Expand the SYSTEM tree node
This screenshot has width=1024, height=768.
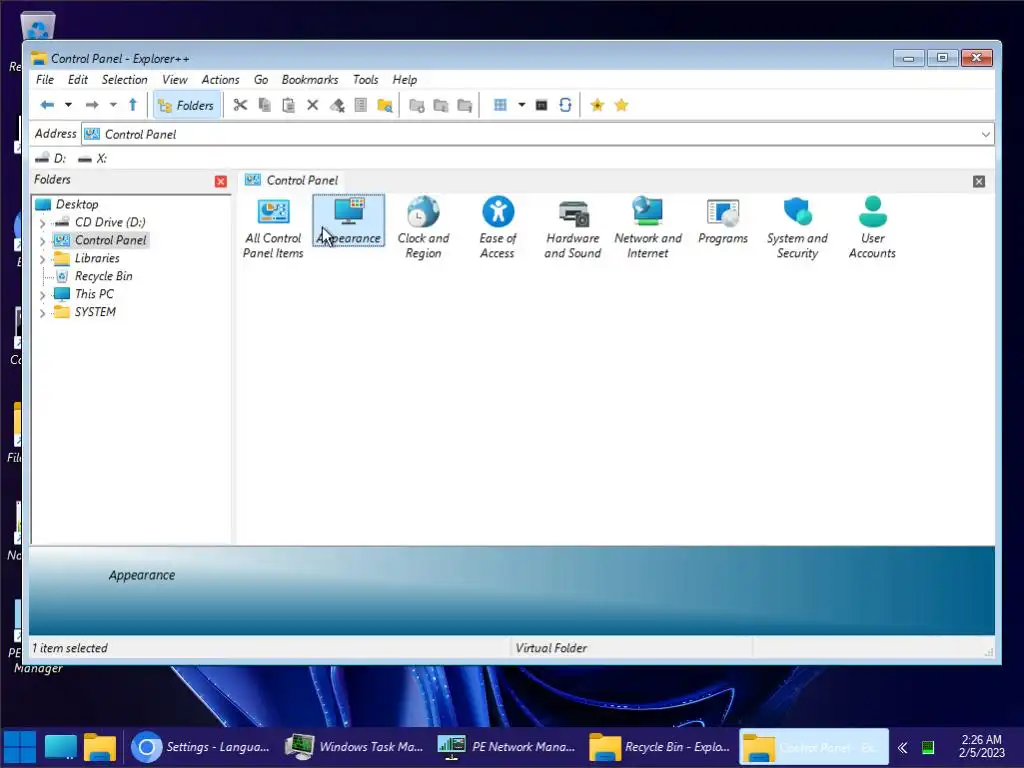pyautogui.click(x=42, y=313)
